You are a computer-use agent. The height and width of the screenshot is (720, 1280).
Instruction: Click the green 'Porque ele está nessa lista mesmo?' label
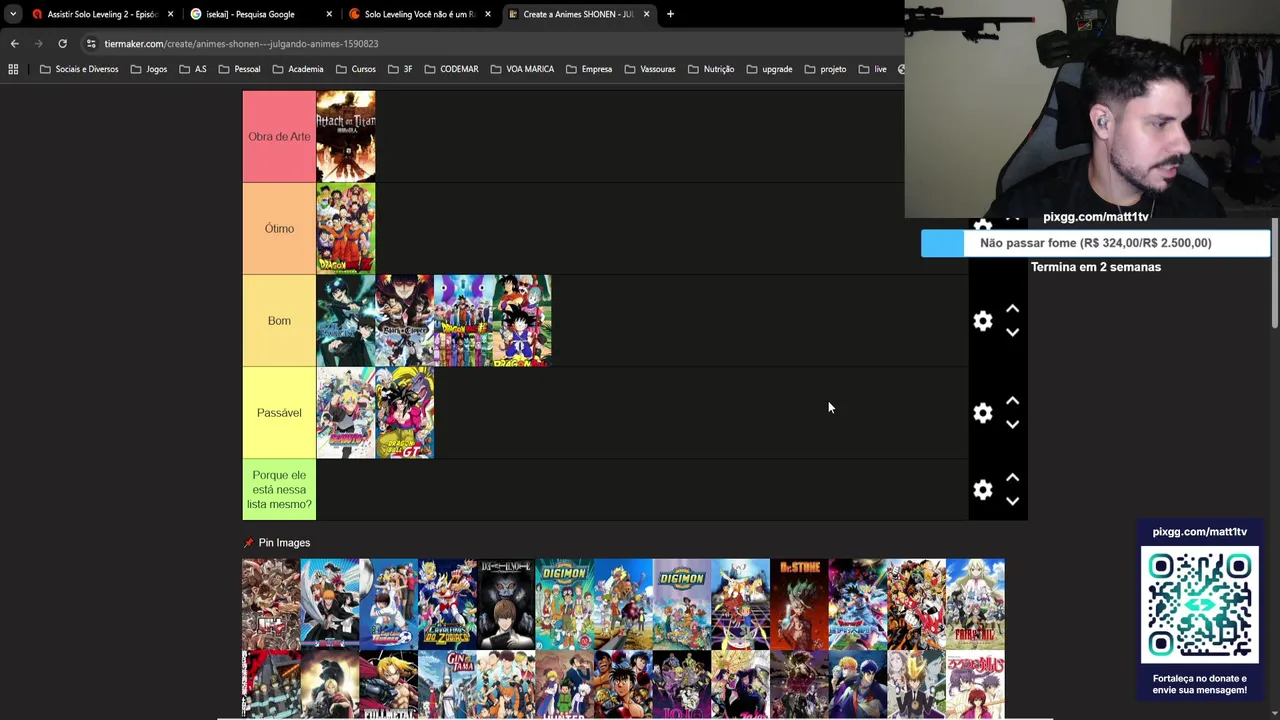[x=279, y=489]
